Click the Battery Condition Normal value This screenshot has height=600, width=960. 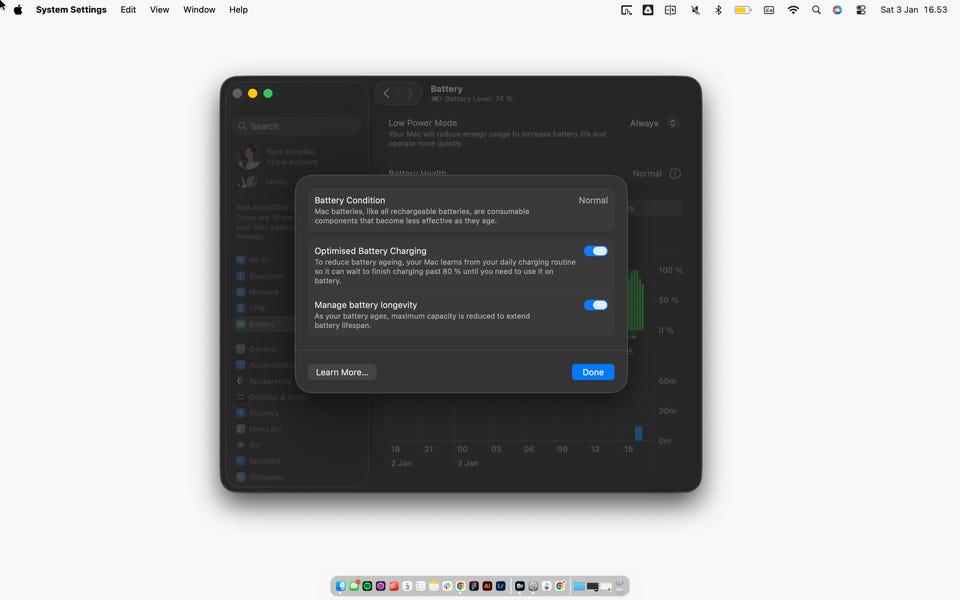point(593,200)
